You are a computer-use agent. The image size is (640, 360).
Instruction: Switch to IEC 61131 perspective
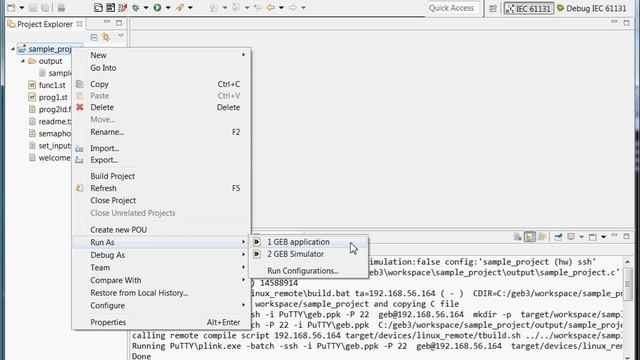point(528,8)
